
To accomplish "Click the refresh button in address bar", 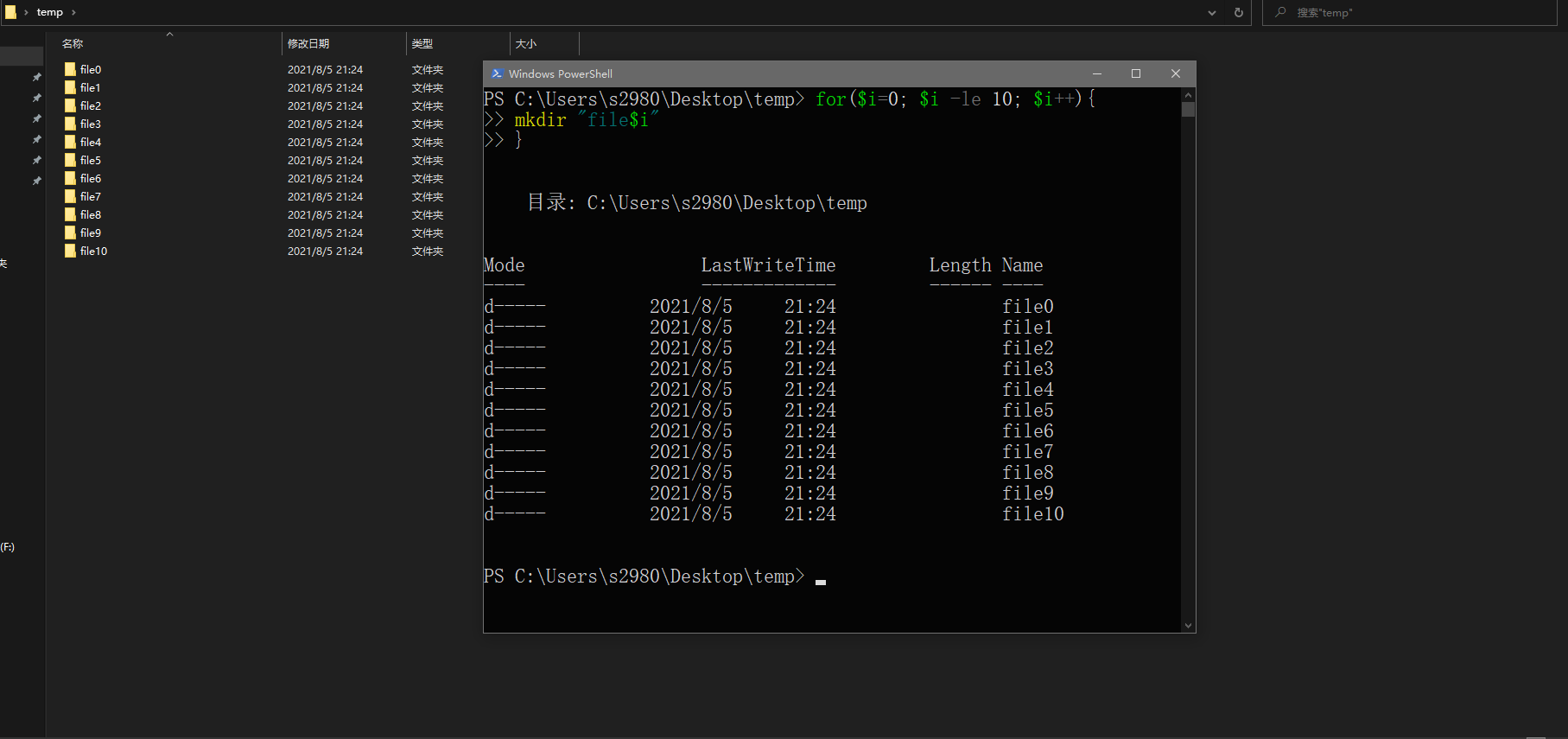I will [1239, 12].
